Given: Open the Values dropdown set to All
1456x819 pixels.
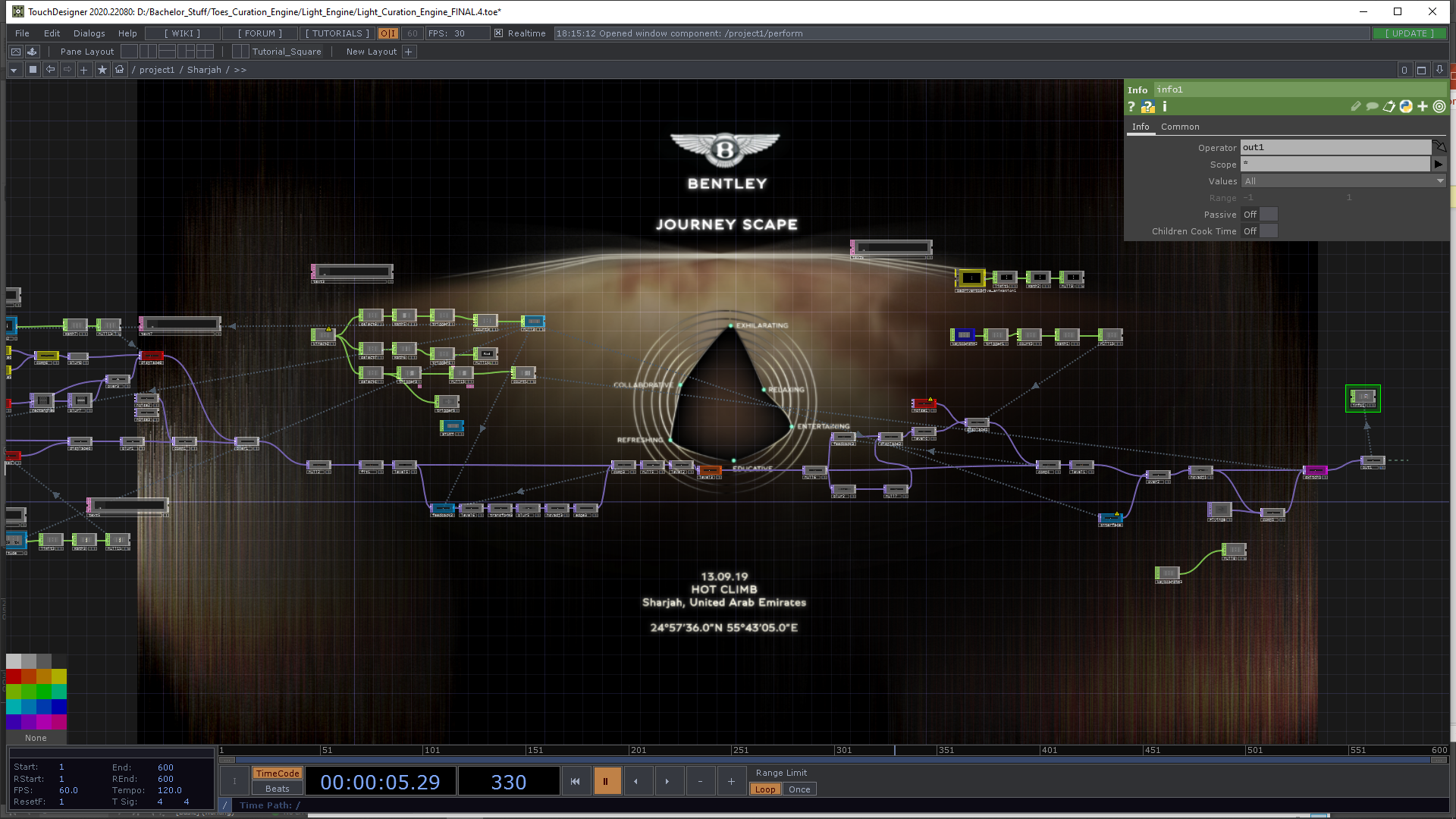Looking at the screenshot, I should [1344, 181].
